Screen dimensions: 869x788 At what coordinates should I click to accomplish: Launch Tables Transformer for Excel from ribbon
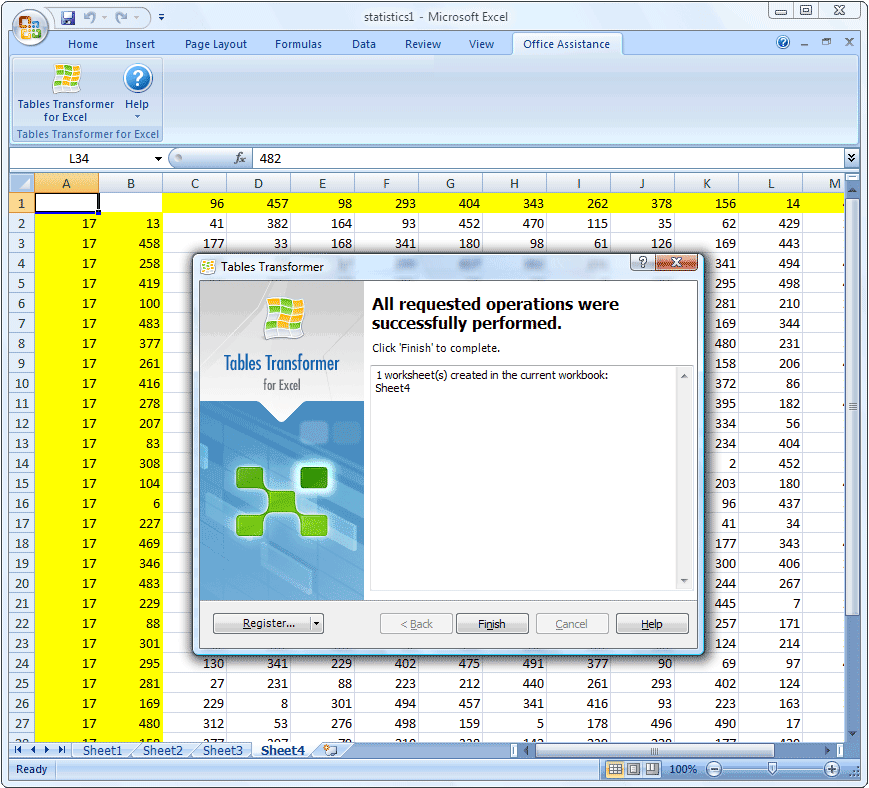point(66,93)
